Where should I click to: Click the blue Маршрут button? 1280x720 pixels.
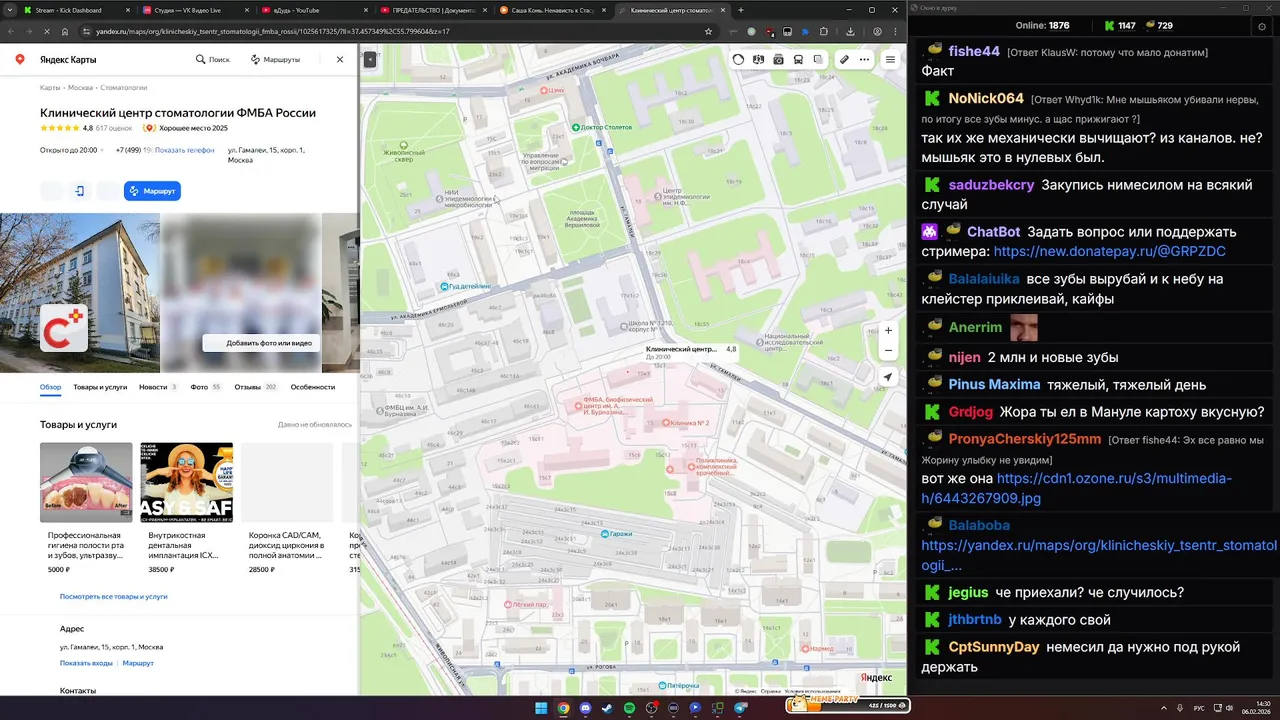point(152,191)
